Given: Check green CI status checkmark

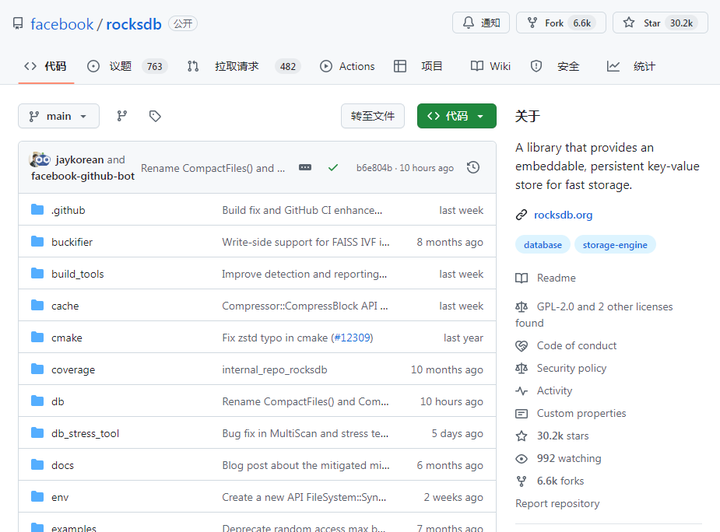Looking at the screenshot, I should click(333, 168).
